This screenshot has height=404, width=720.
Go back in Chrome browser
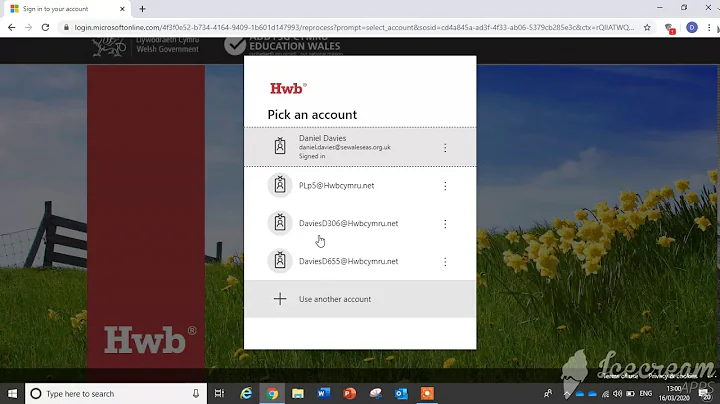pyautogui.click(x=11, y=28)
